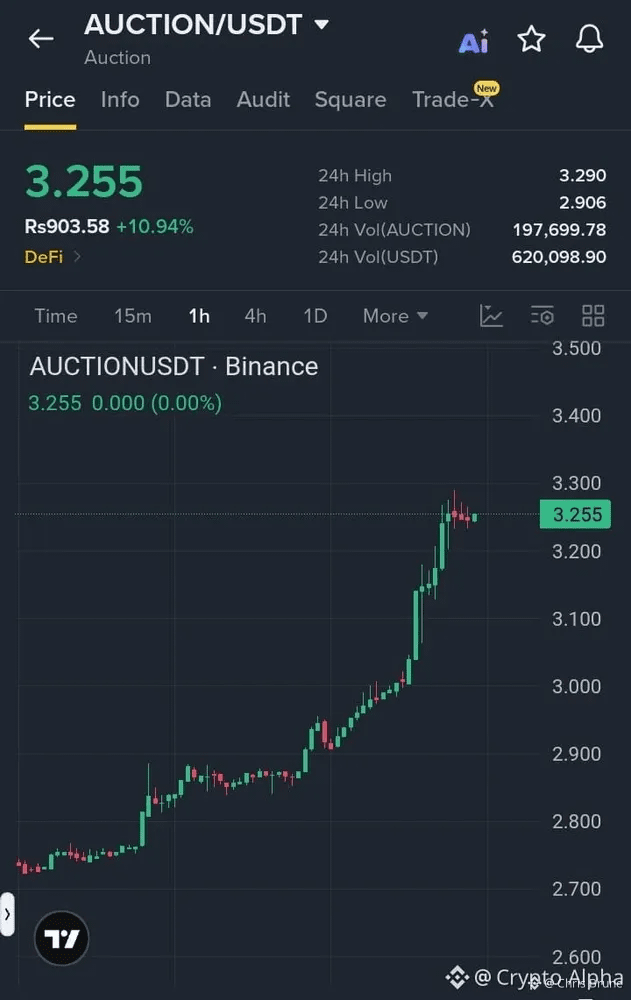This screenshot has width=631, height=1000.
Task: Click the large 3.255 price value
Action: pos(84,182)
